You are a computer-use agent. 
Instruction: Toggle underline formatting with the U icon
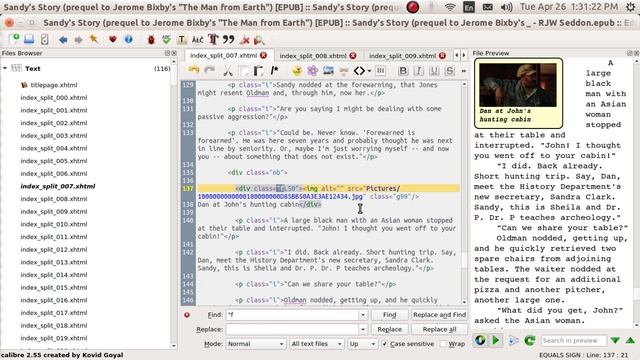tap(434, 71)
